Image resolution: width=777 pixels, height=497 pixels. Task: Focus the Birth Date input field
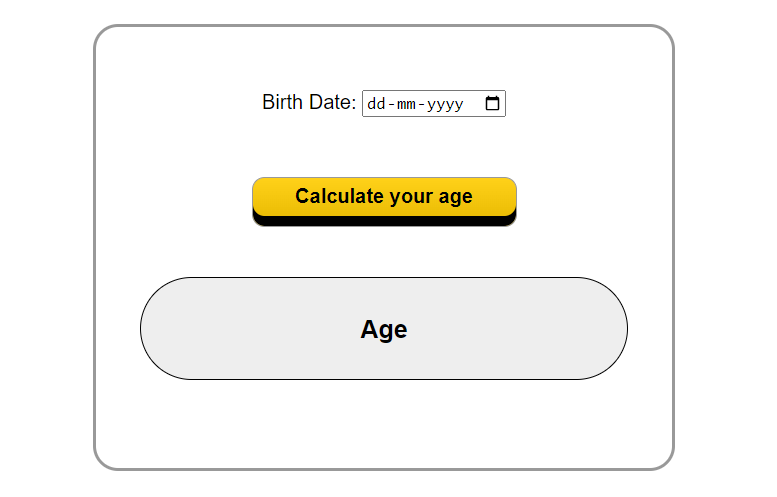(x=434, y=104)
